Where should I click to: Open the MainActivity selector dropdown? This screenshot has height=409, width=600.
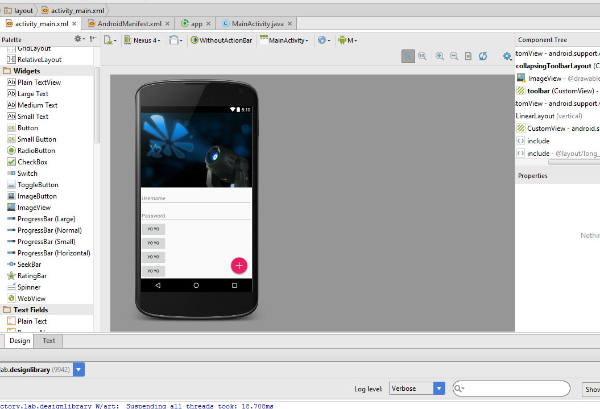tap(285, 41)
